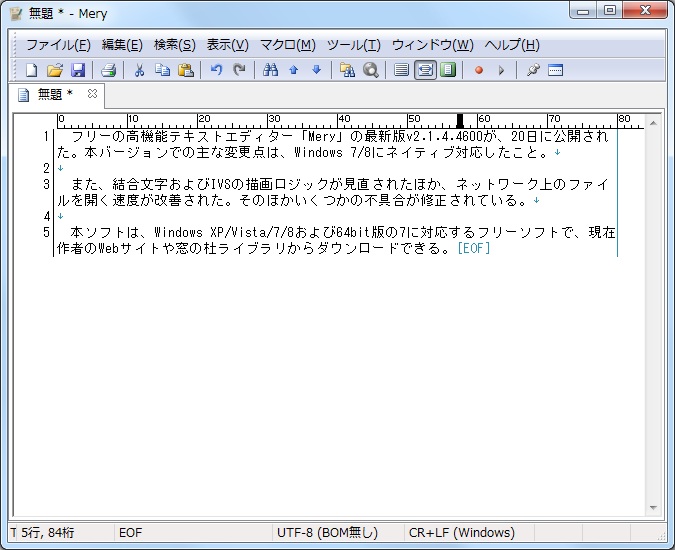
Task: Create a new file with toolbar icon
Action: pos(31,70)
